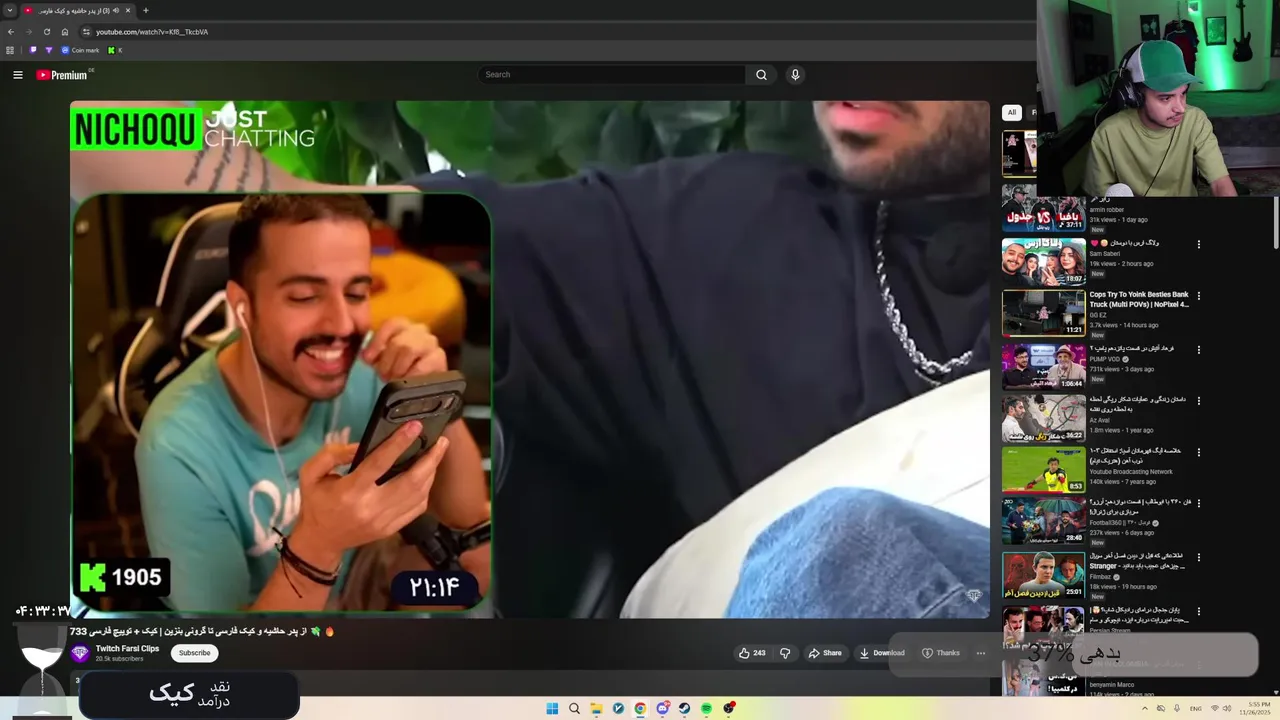The width and height of the screenshot is (1280, 720).
Task: Open the Coin mark bookmark
Action: coord(80,50)
